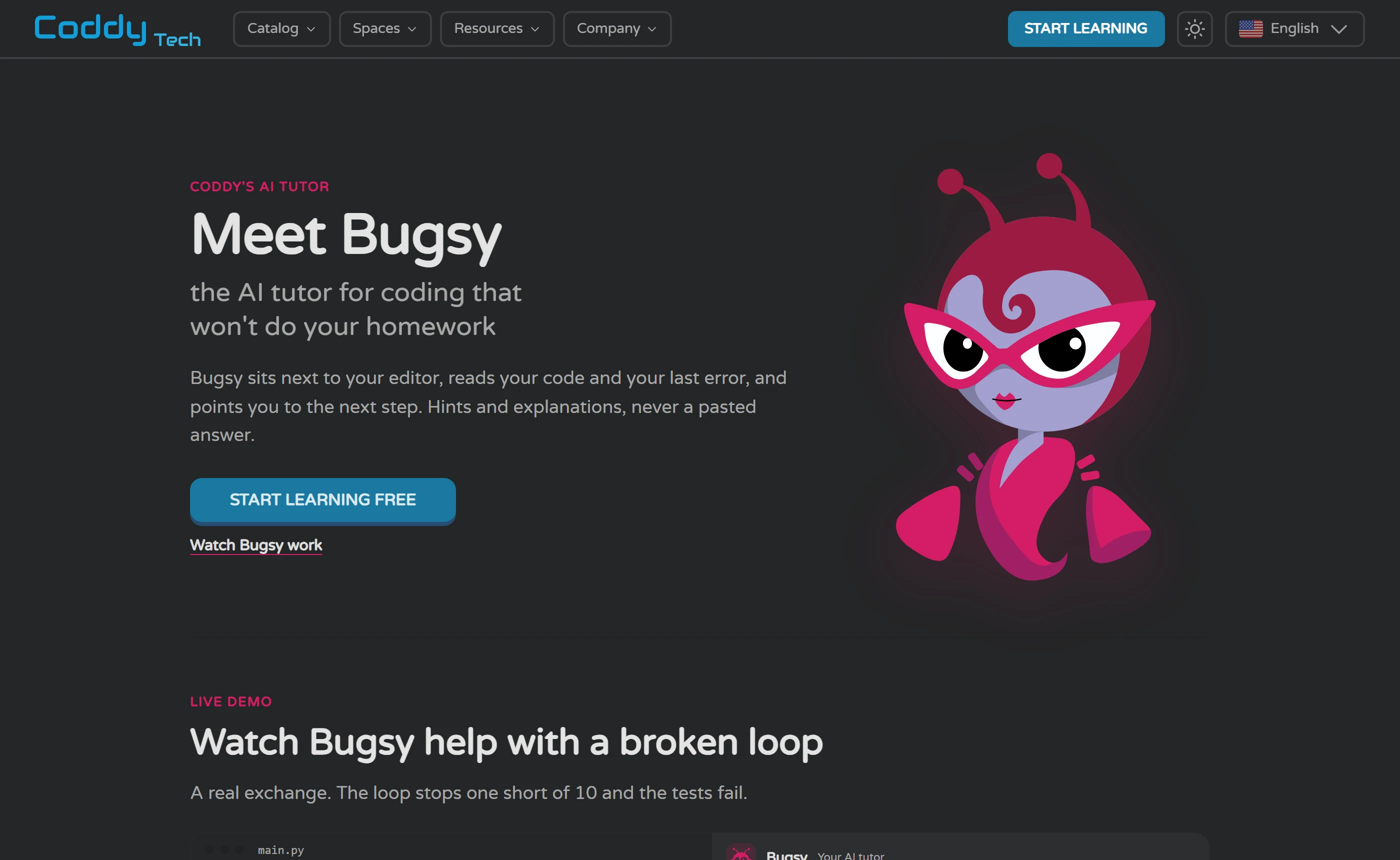The width and height of the screenshot is (1400, 860).
Task: Toggle light theme with sun icon
Action: coord(1194,28)
